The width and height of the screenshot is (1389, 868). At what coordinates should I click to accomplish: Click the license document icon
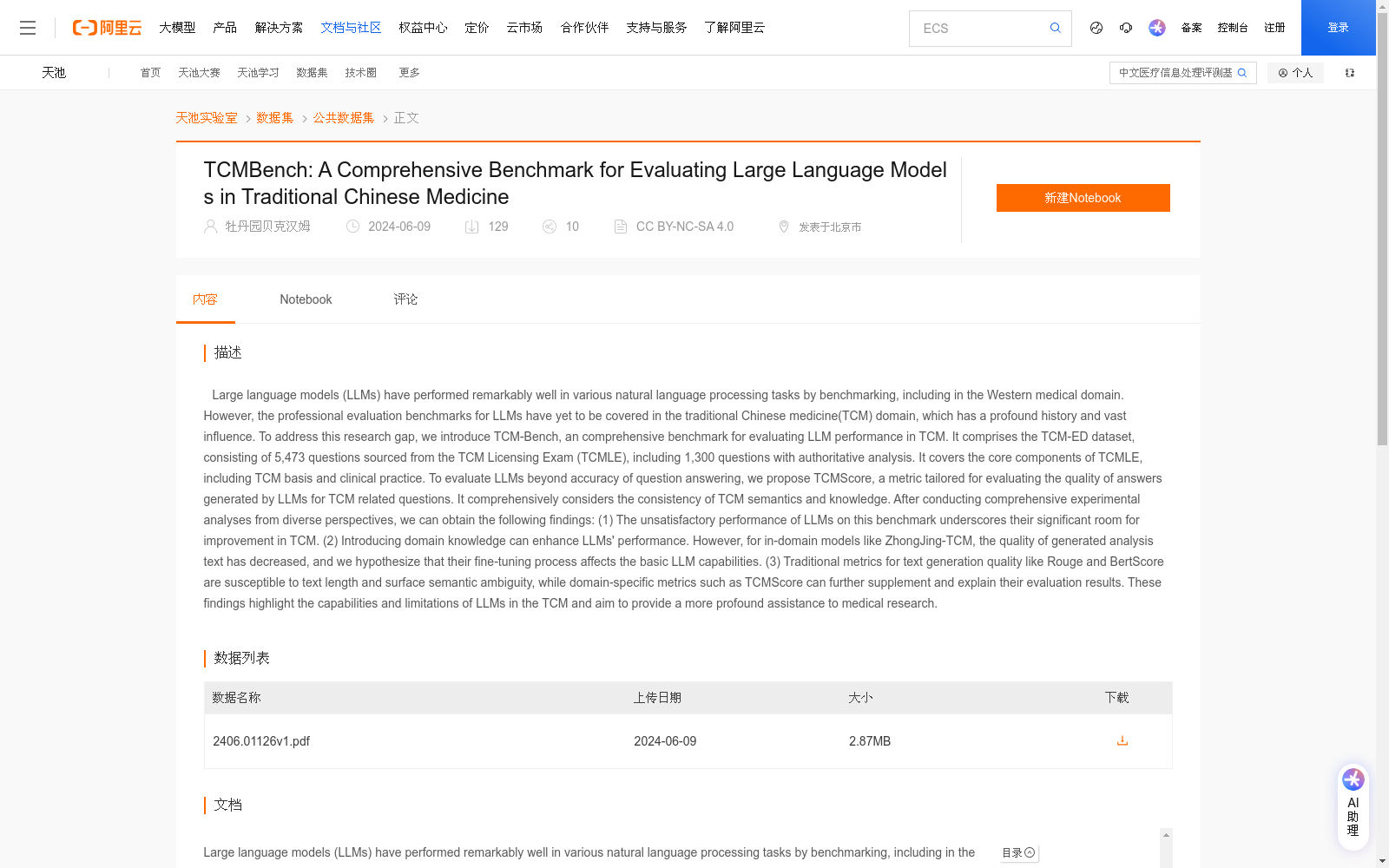click(620, 227)
